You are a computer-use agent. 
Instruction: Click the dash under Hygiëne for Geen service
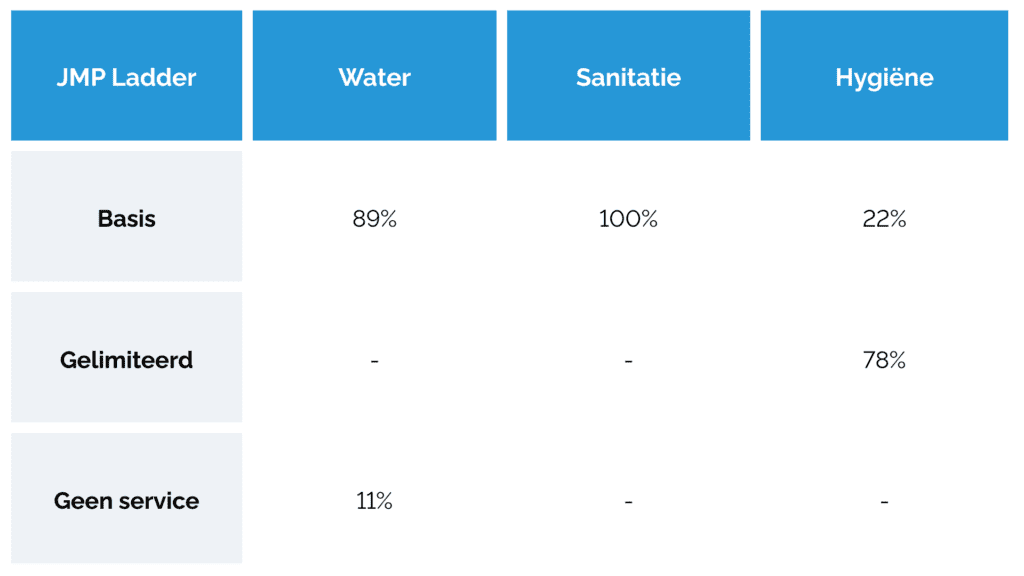884,502
